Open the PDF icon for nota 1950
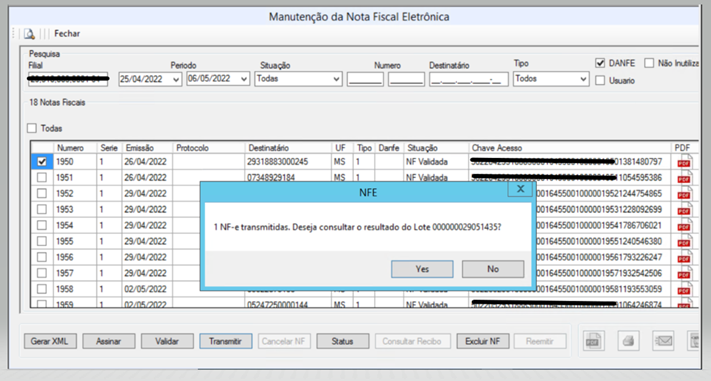The width and height of the screenshot is (711, 381). [683, 162]
